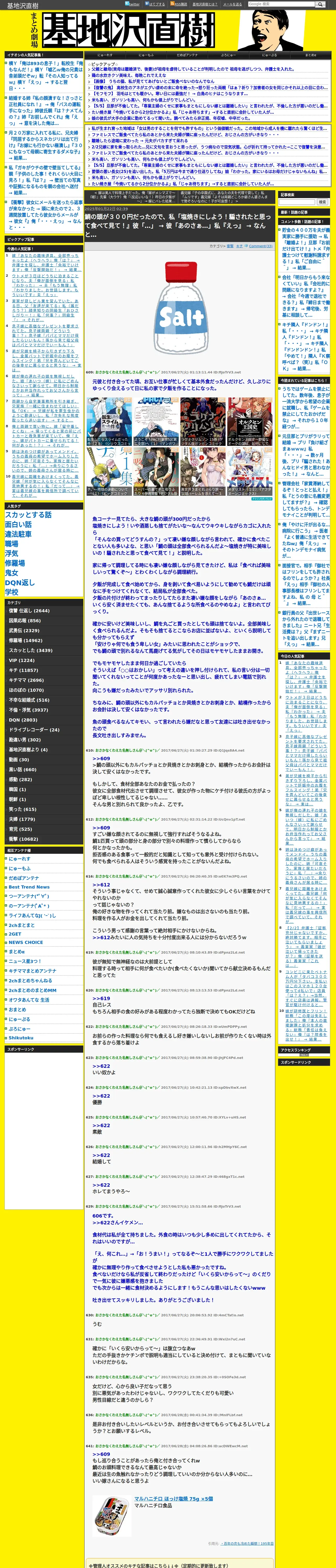Select the にゅーれす tab in nav bar
The width and height of the screenshot is (336, 1568).
105,55
